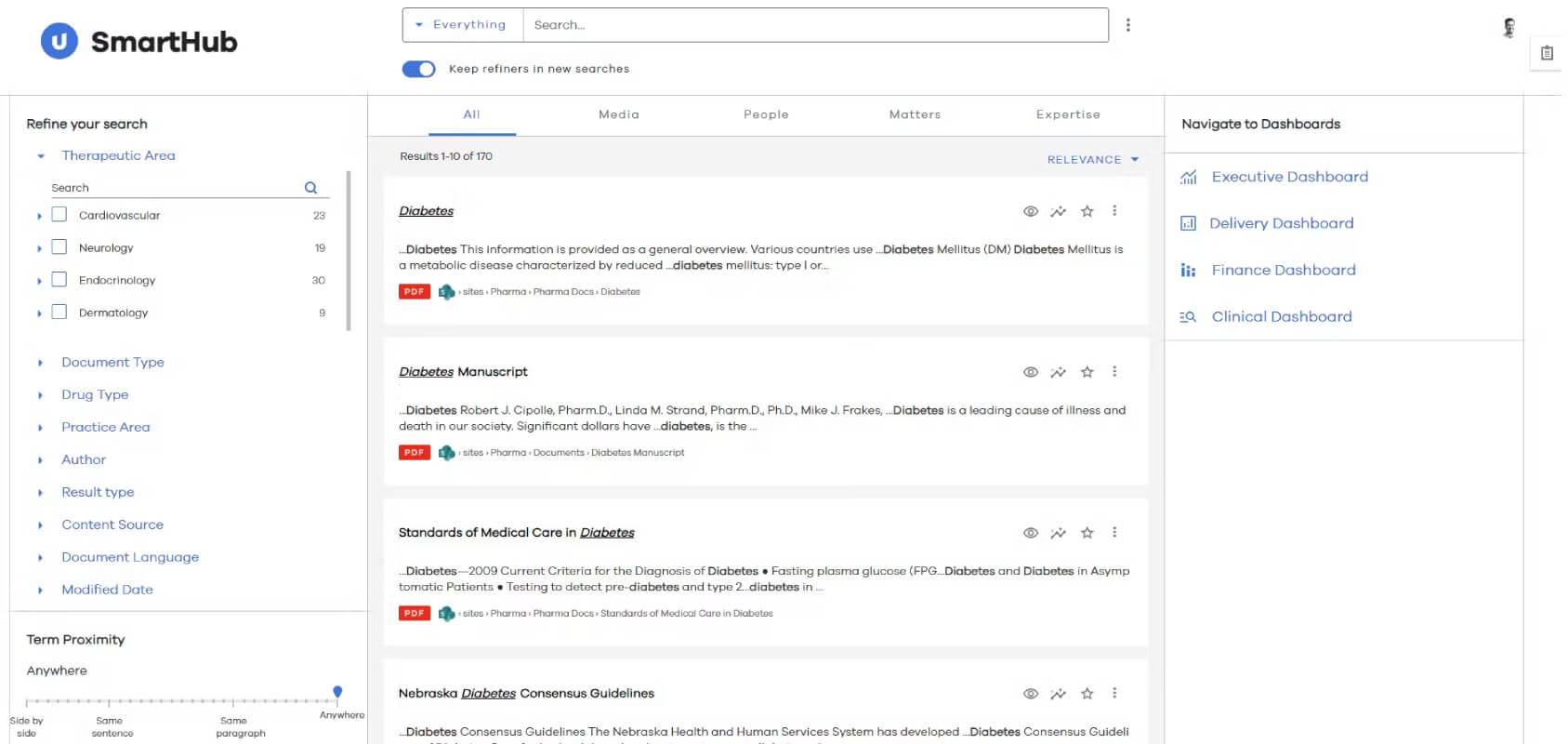Check the Dermatology checkbox
This screenshot has height=744, width=1568.
pyautogui.click(x=59, y=312)
